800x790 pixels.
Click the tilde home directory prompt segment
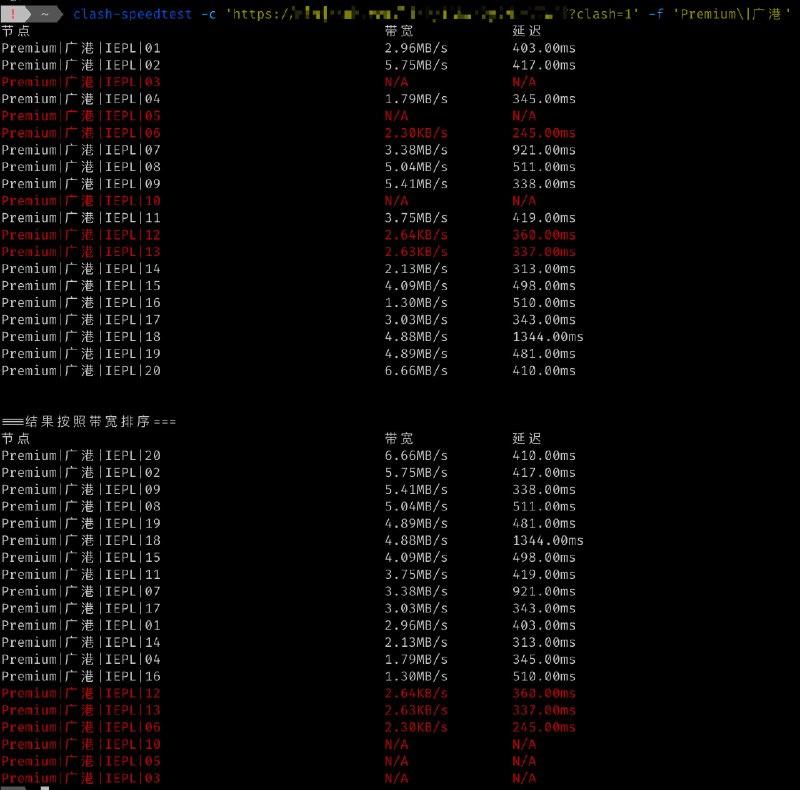coord(47,14)
